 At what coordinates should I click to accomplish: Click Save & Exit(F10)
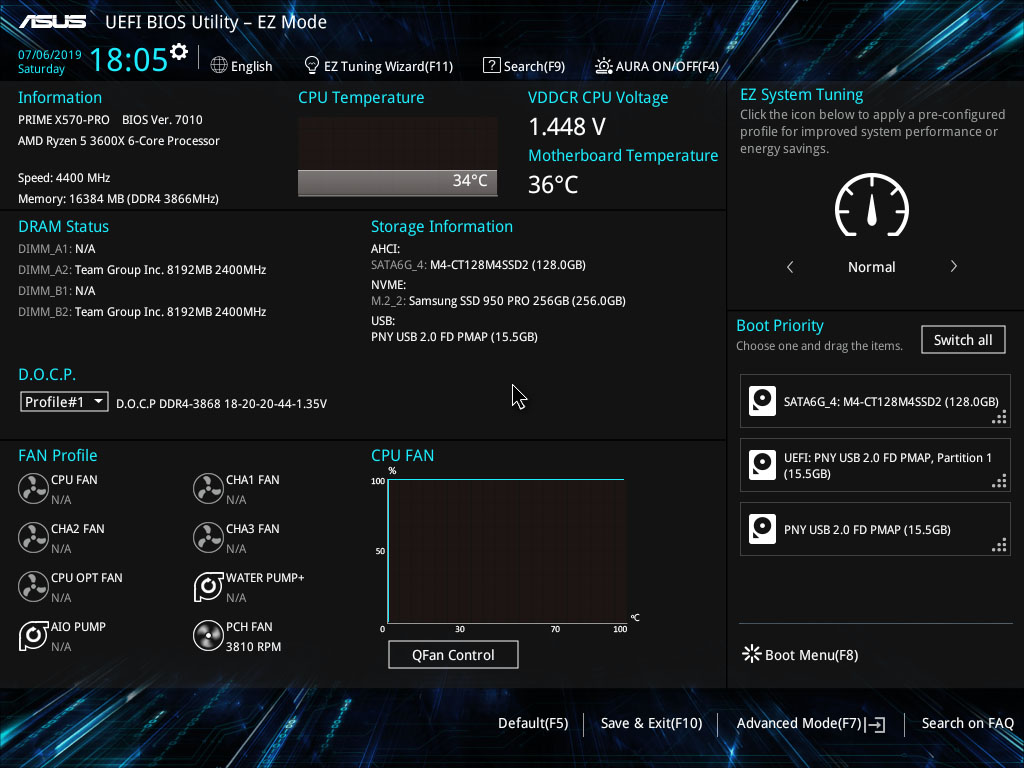(x=651, y=723)
